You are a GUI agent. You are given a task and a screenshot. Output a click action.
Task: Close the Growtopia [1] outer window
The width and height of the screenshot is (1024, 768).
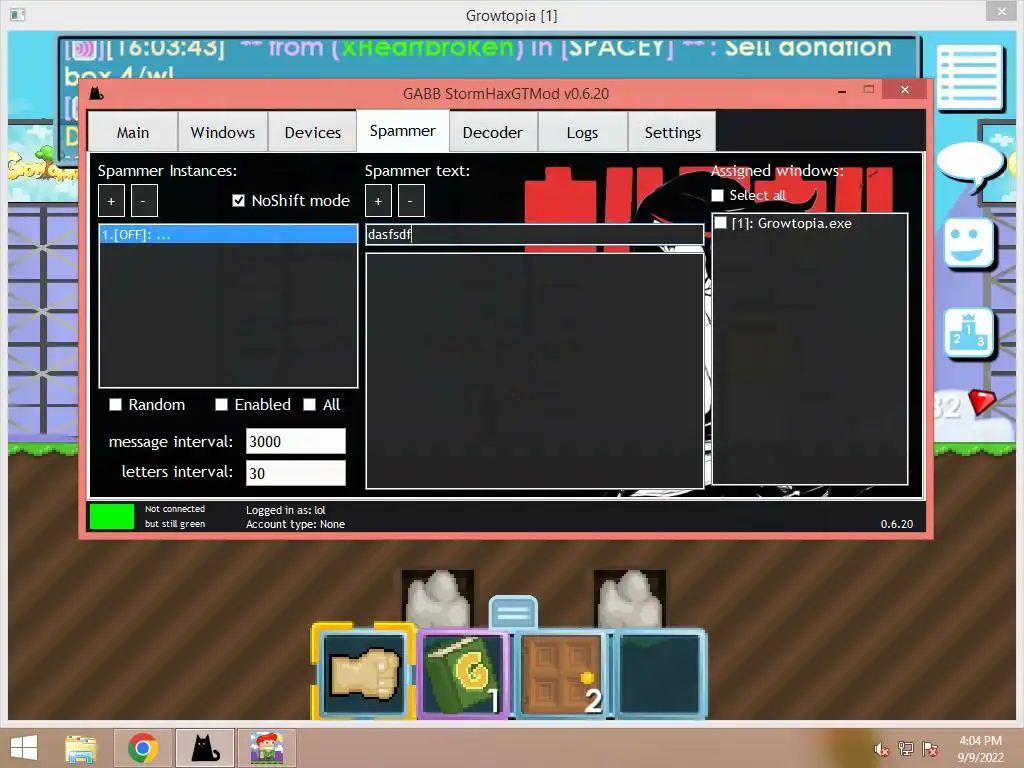tap(1002, 11)
